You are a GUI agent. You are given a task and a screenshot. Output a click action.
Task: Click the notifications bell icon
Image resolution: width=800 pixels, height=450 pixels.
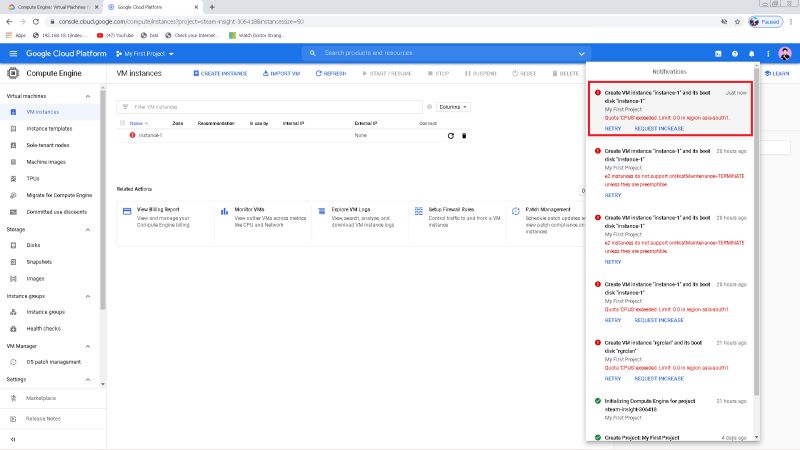[752, 54]
